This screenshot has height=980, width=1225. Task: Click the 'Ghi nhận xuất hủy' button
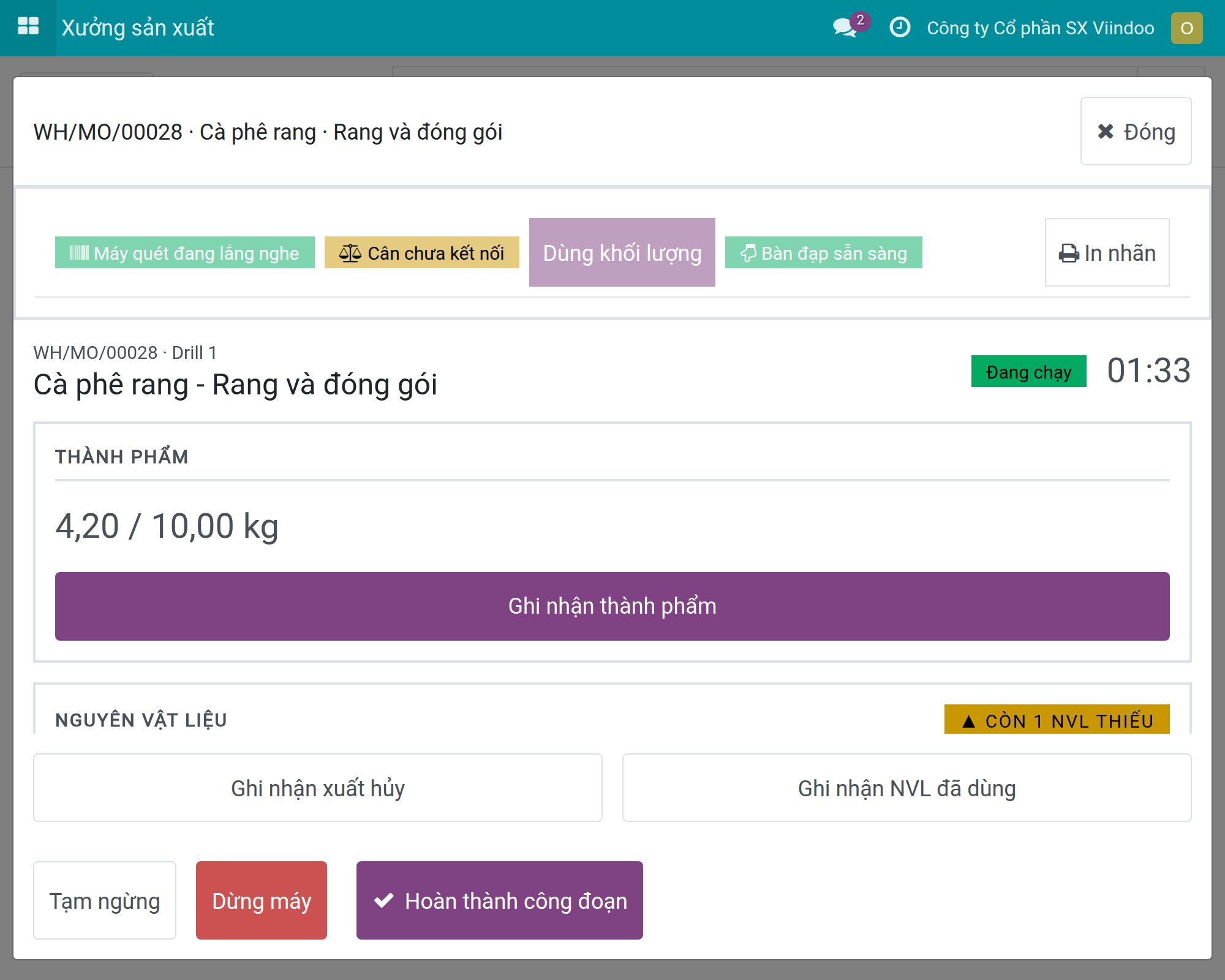pos(317,788)
